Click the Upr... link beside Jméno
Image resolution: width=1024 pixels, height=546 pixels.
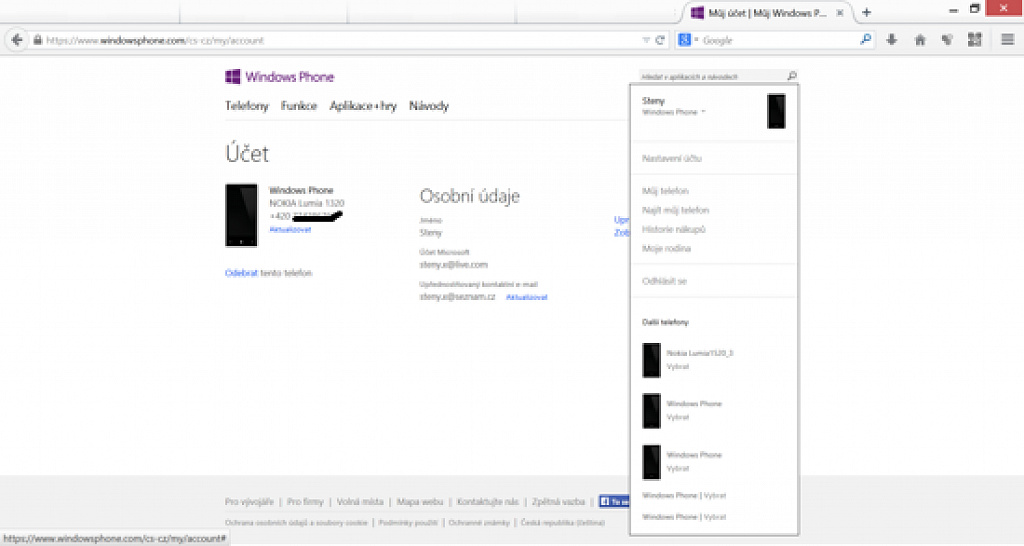(622, 220)
